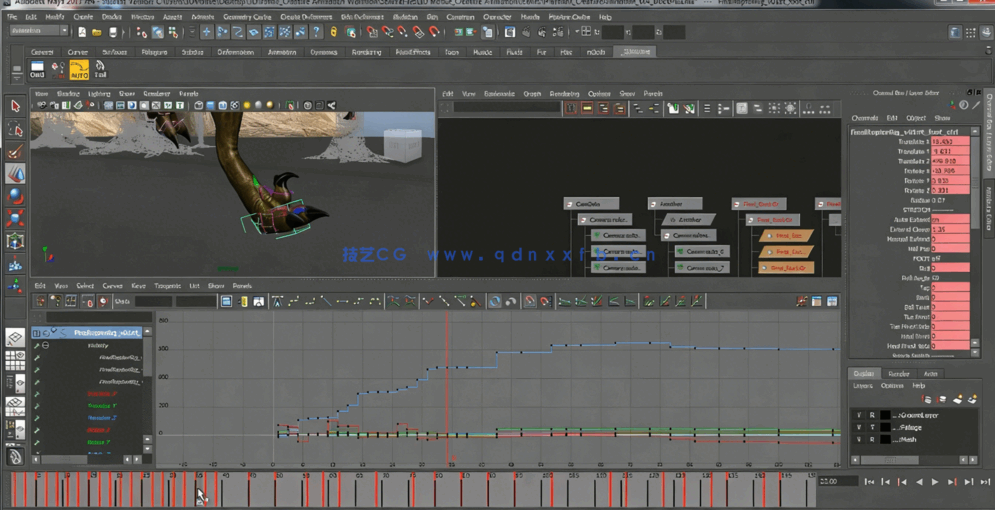Open the menu set dropdown in status line

[40, 31]
